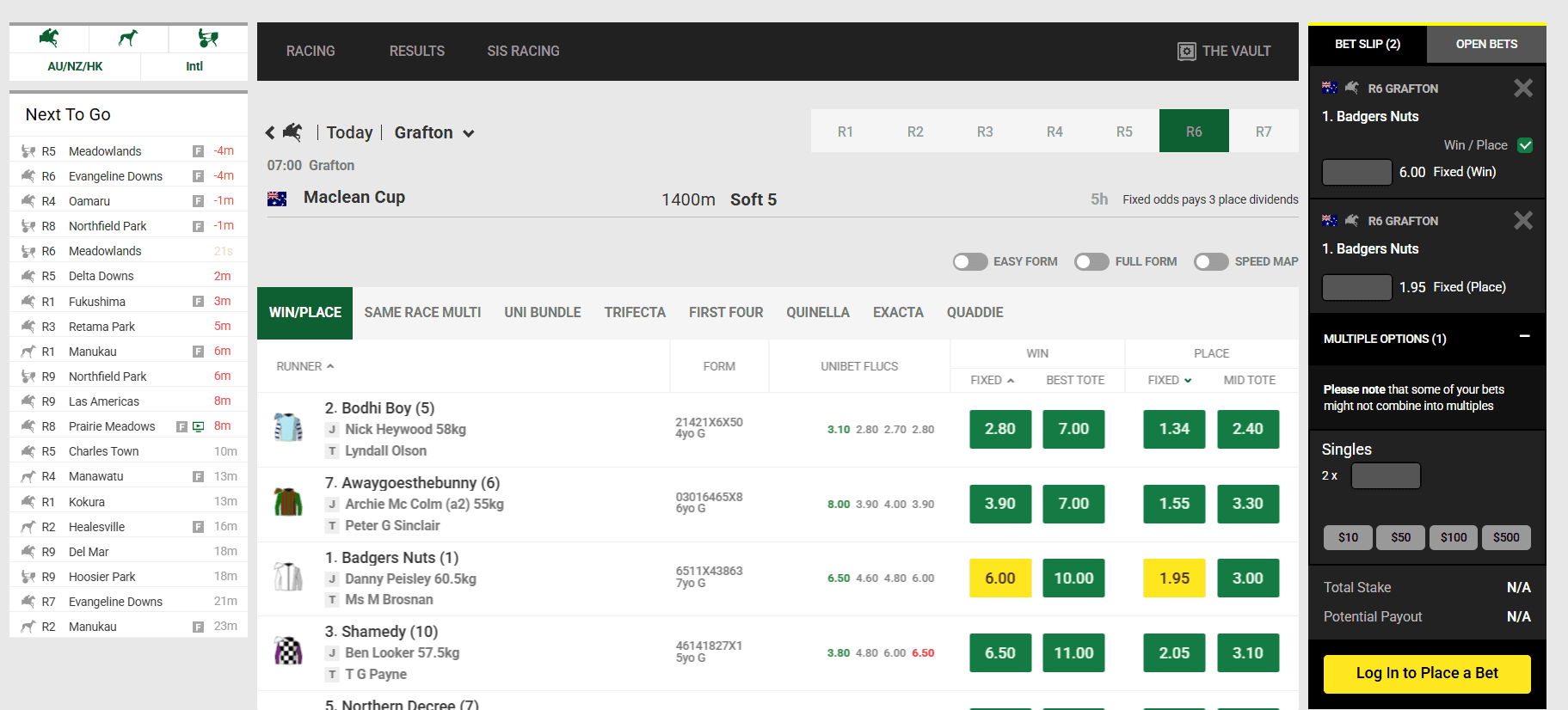1568x710 pixels.
Task: Open R5 Charles Town next race
Action: click(x=128, y=451)
